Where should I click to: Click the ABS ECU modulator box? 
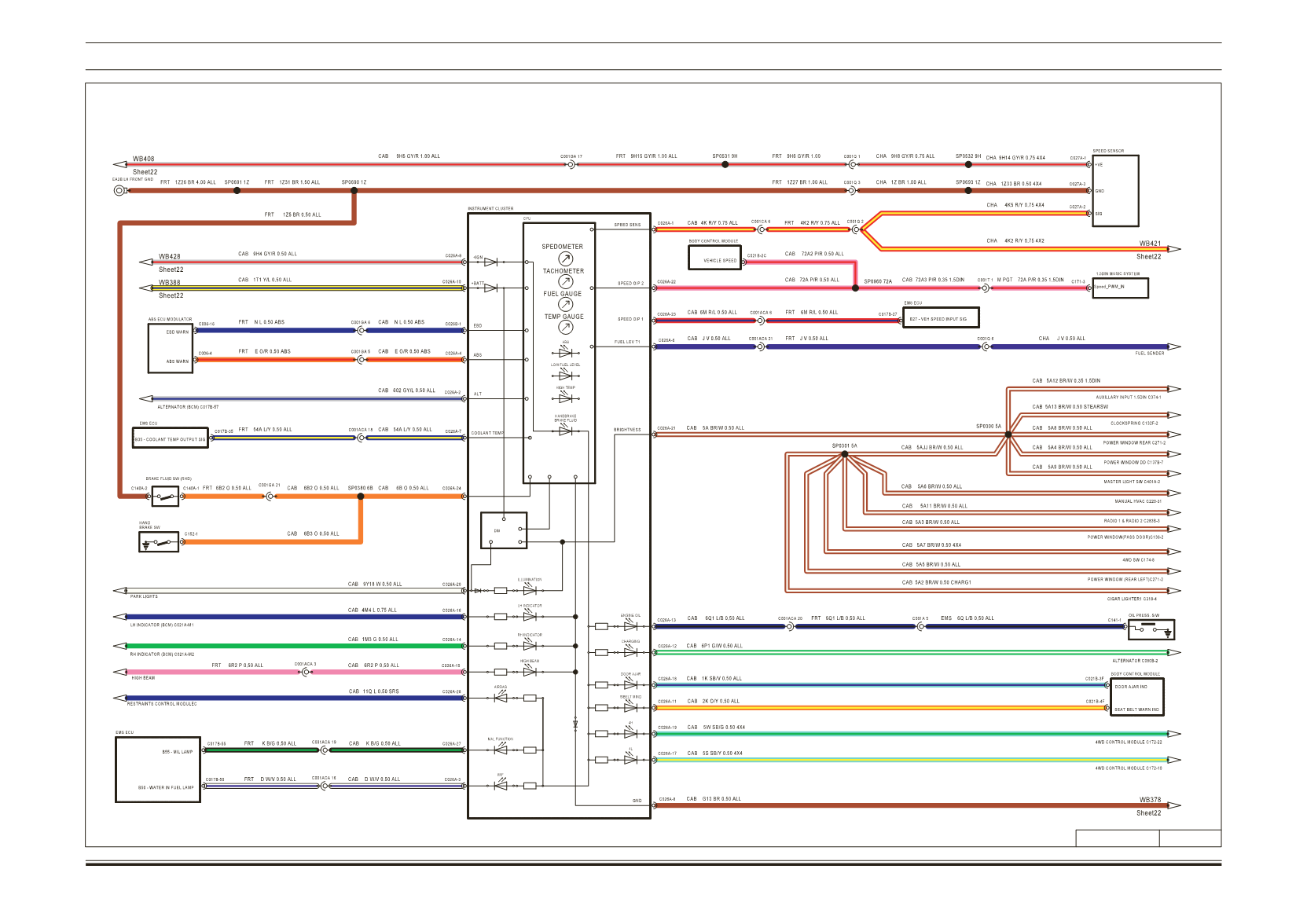(x=171, y=347)
